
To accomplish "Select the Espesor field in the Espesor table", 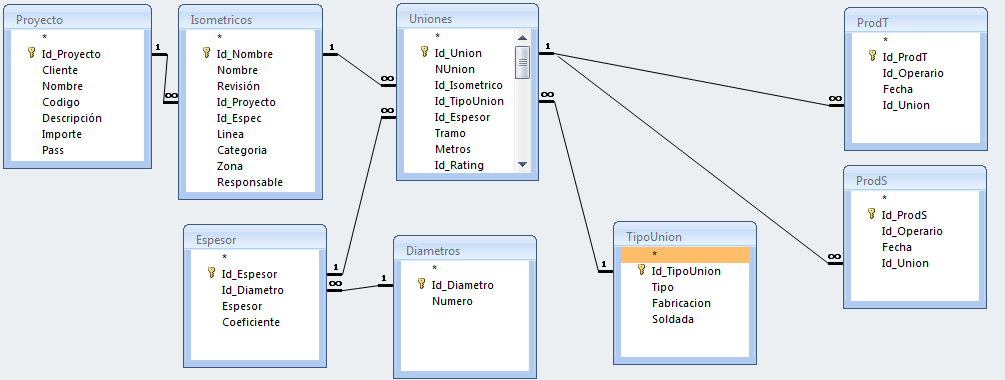I will tap(242, 306).
